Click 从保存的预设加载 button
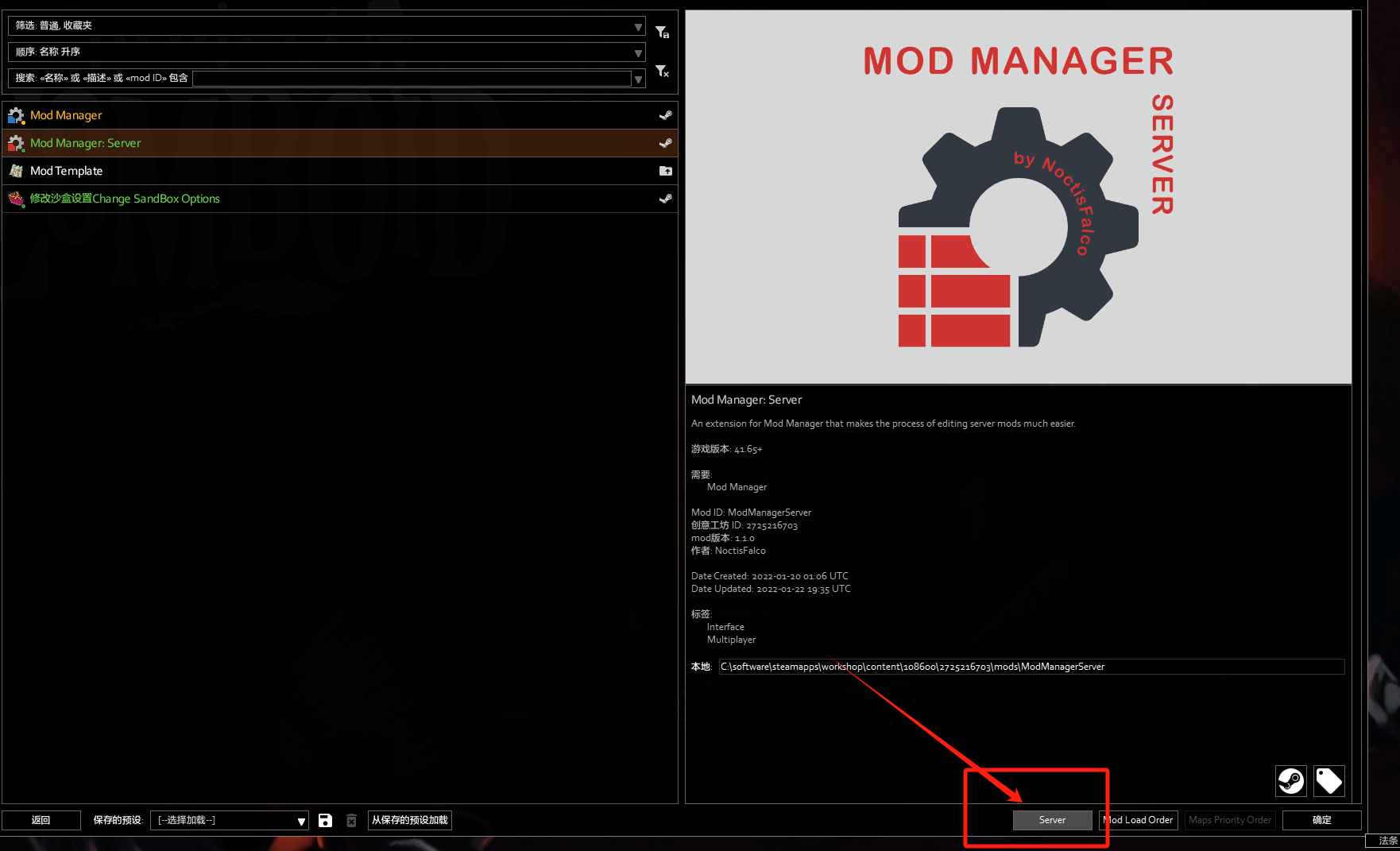Viewport: 1400px width, 851px height. 410,820
